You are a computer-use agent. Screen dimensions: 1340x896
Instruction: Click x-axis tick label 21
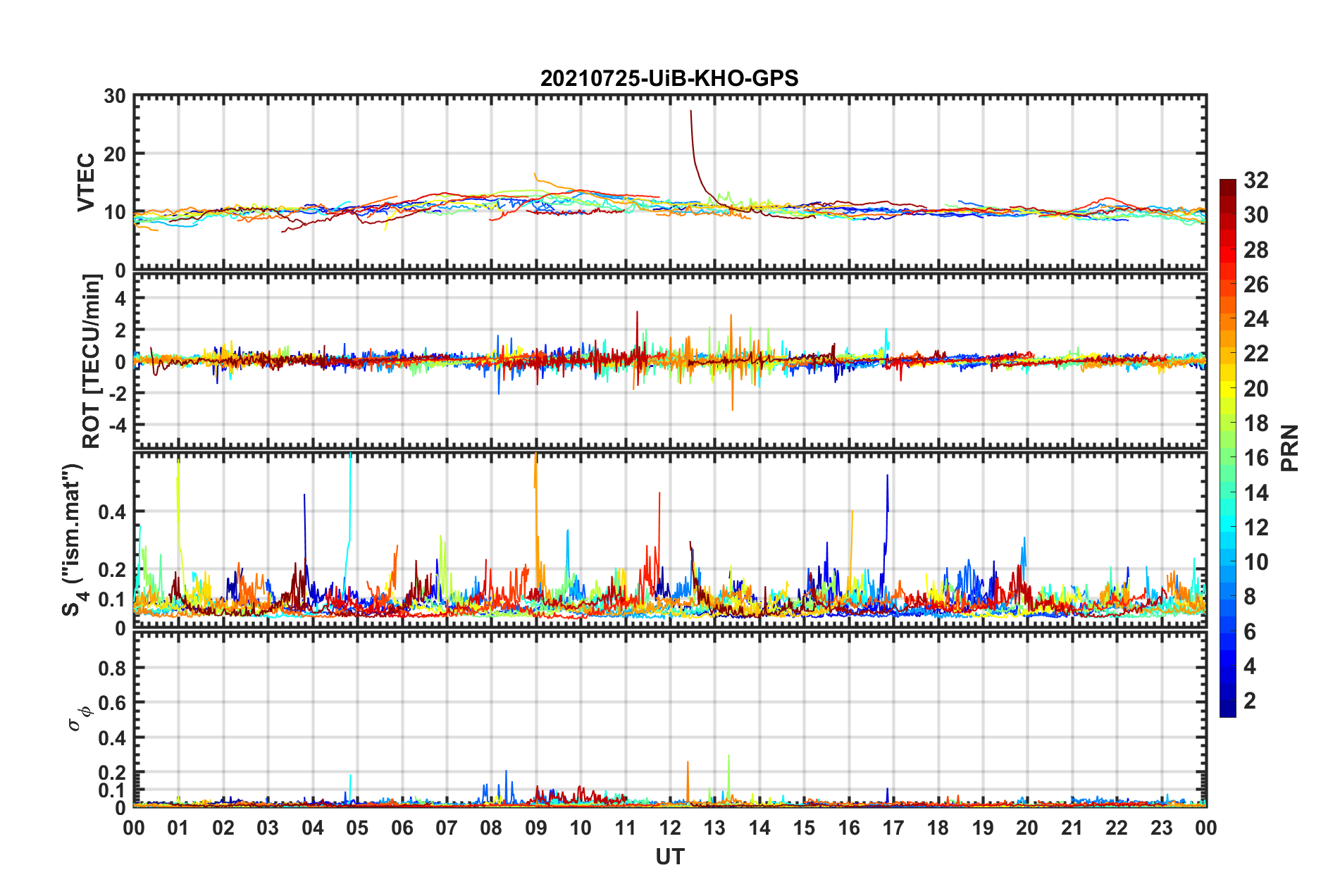pyautogui.click(x=1072, y=828)
